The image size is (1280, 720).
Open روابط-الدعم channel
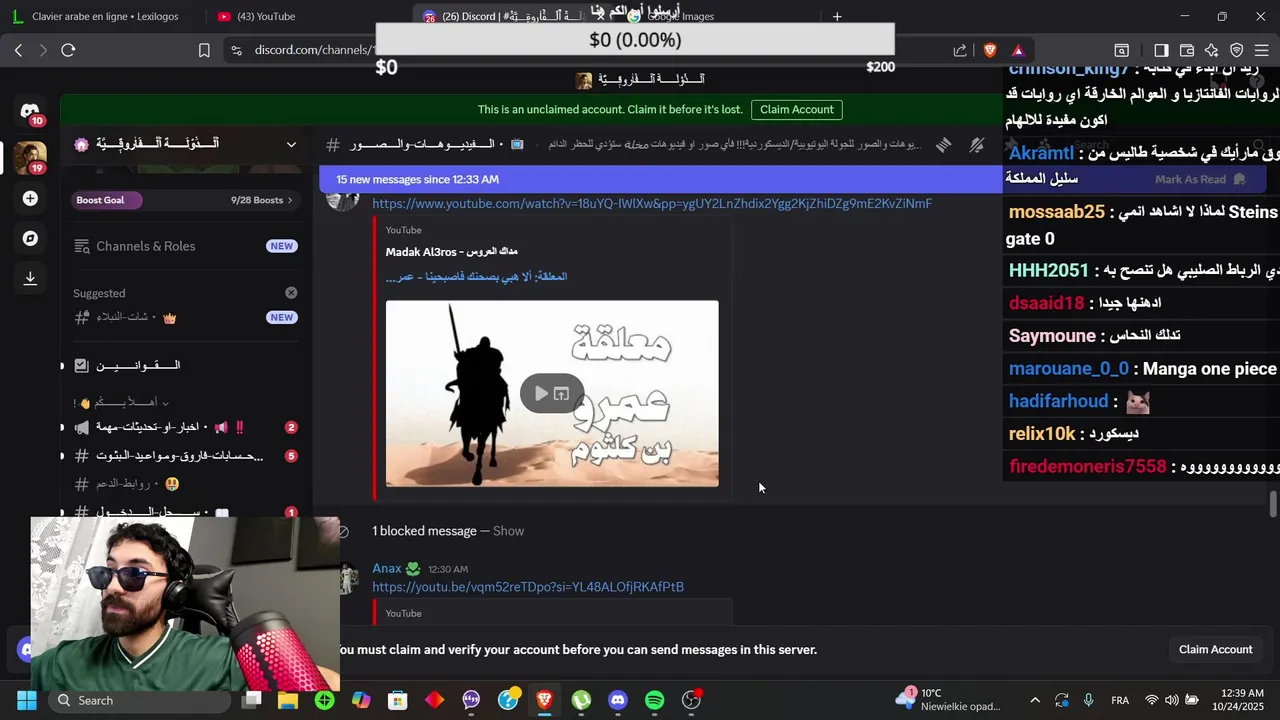point(185,484)
